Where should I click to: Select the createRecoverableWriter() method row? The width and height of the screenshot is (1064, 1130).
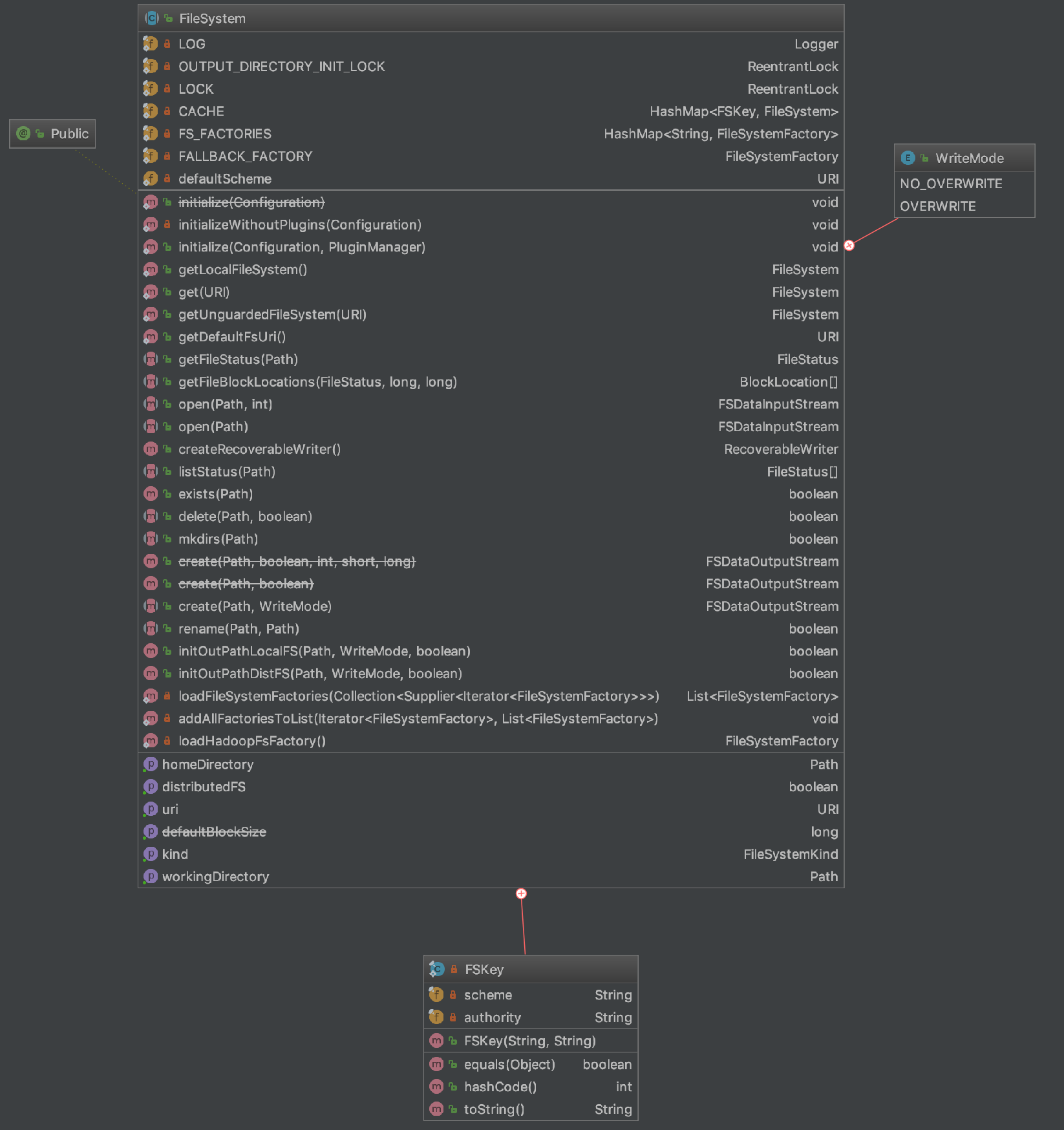(259, 449)
